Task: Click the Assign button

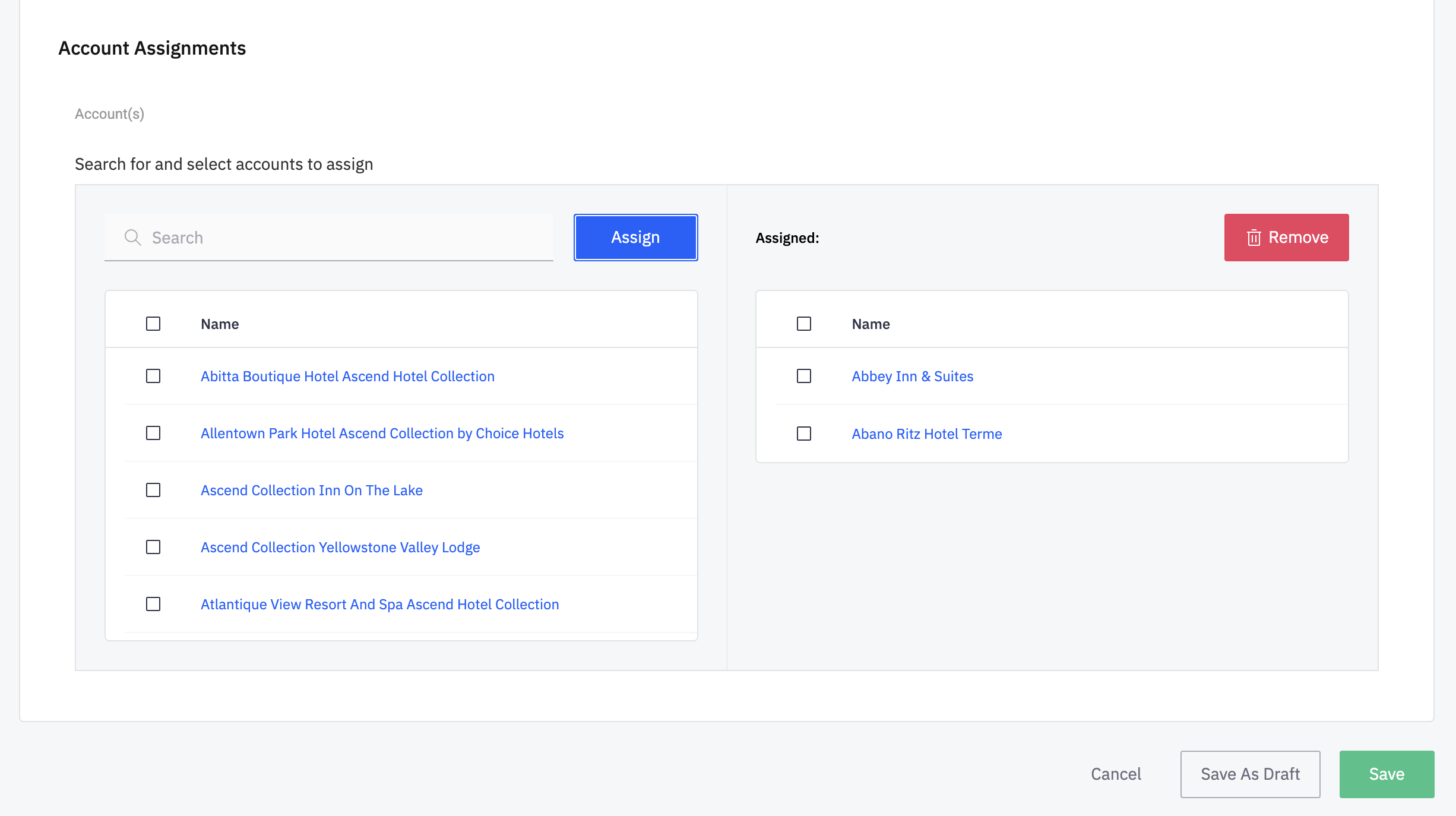Action: 635,238
